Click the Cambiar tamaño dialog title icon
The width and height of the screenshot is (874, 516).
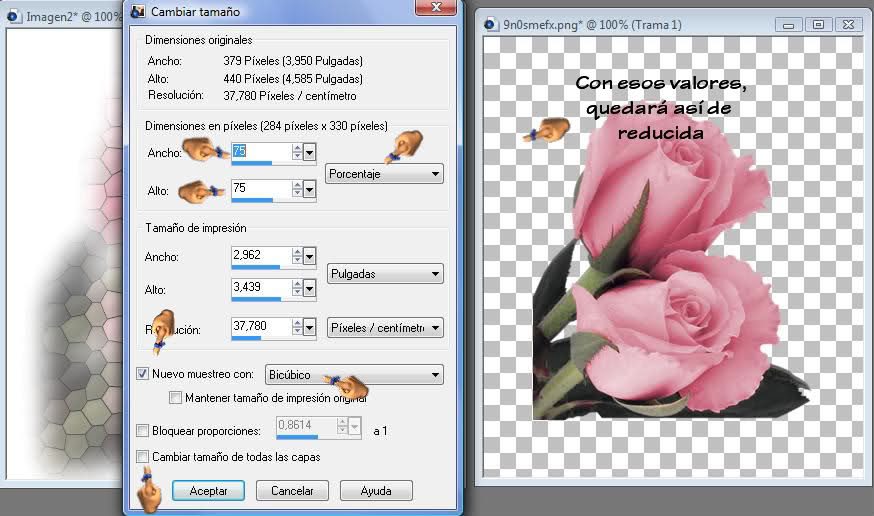coord(138,11)
